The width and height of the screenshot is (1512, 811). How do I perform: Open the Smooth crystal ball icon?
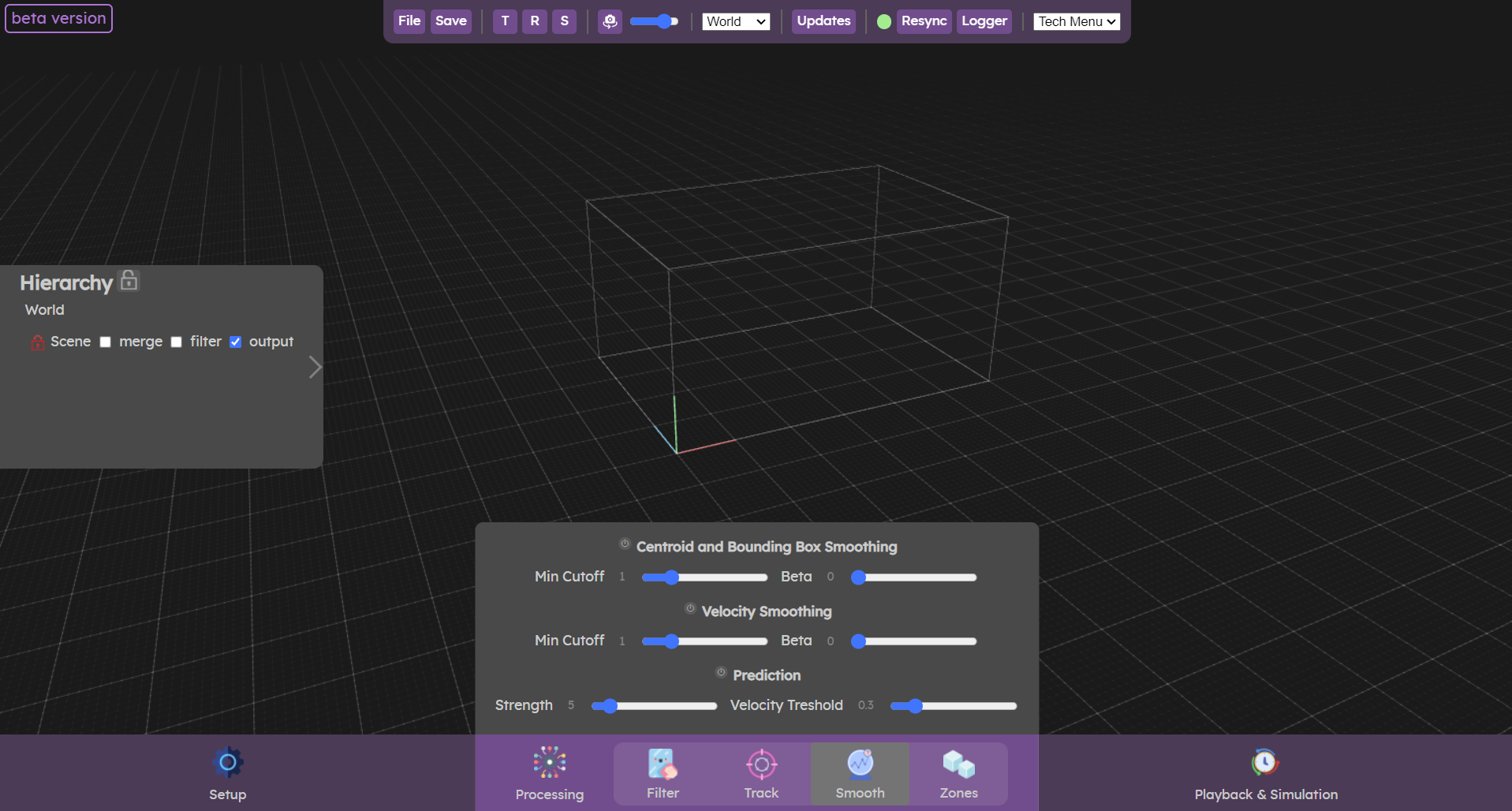pyautogui.click(x=860, y=764)
